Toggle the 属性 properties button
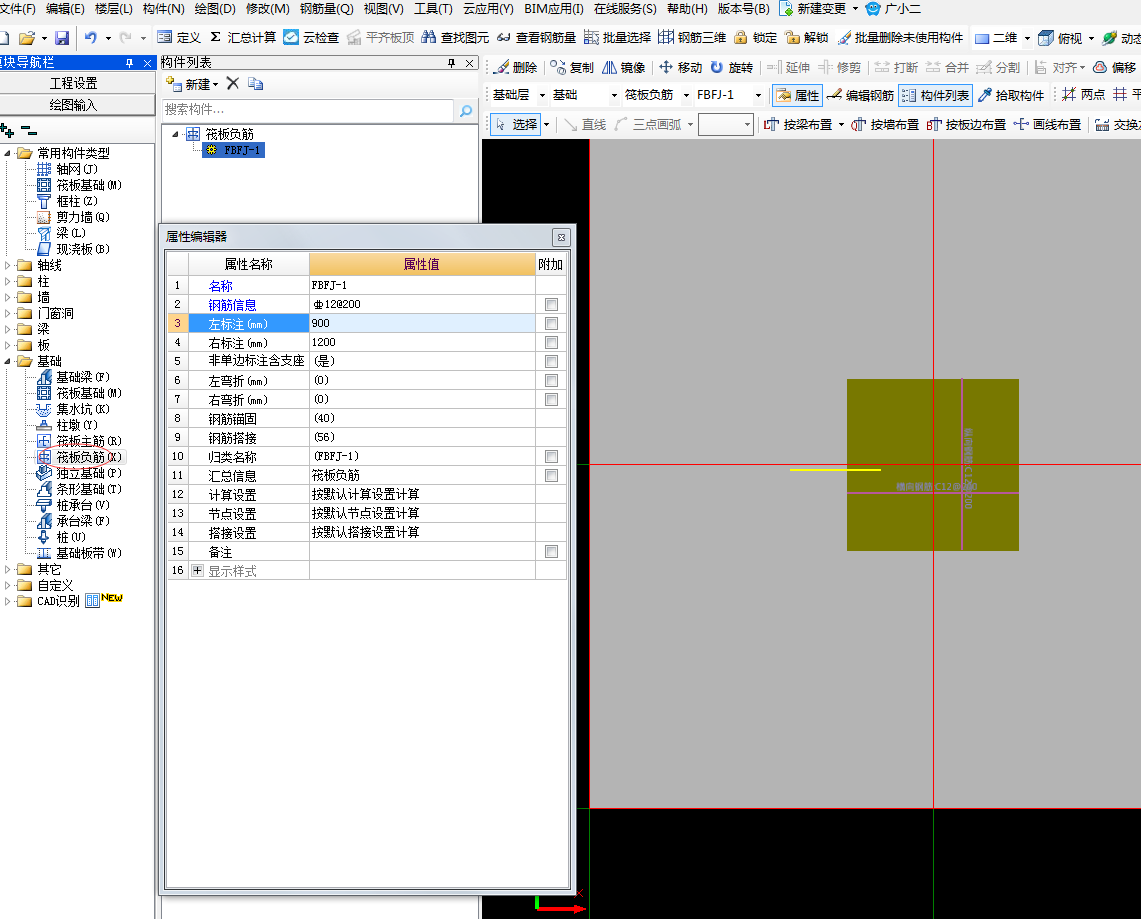The height and width of the screenshot is (919, 1141). point(798,95)
